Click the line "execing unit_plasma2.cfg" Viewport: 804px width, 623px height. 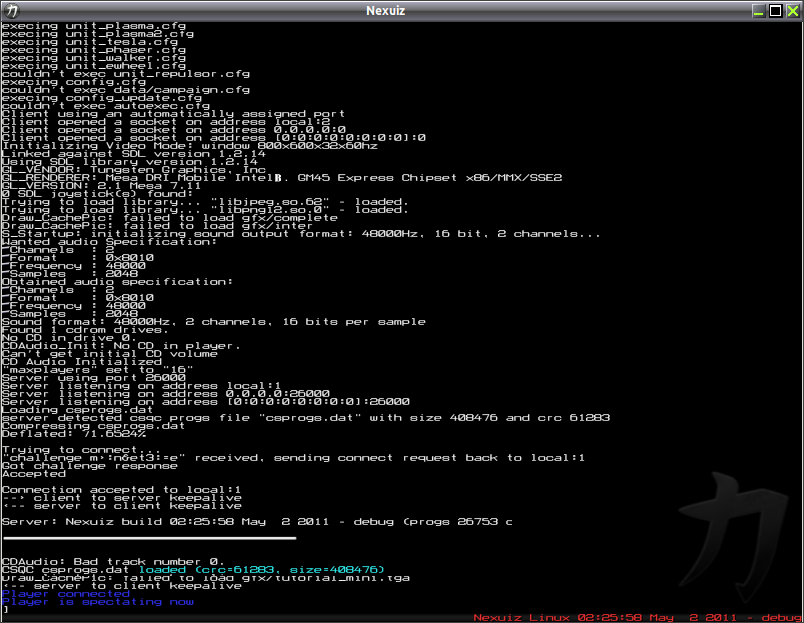tap(98, 34)
